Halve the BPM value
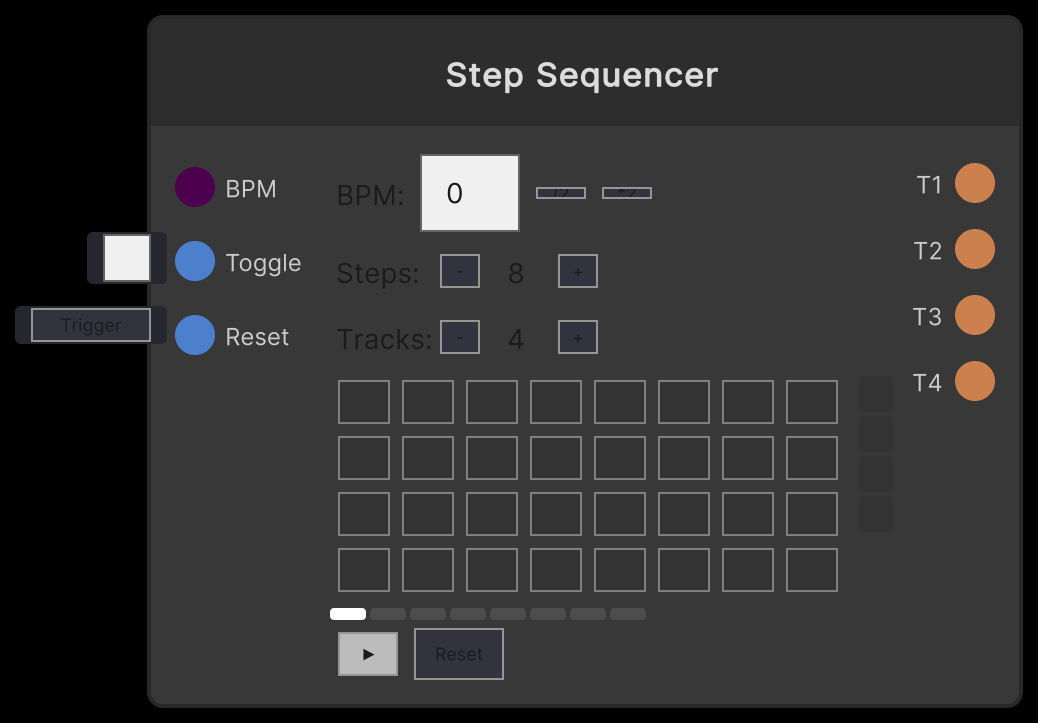 (x=561, y=192)
